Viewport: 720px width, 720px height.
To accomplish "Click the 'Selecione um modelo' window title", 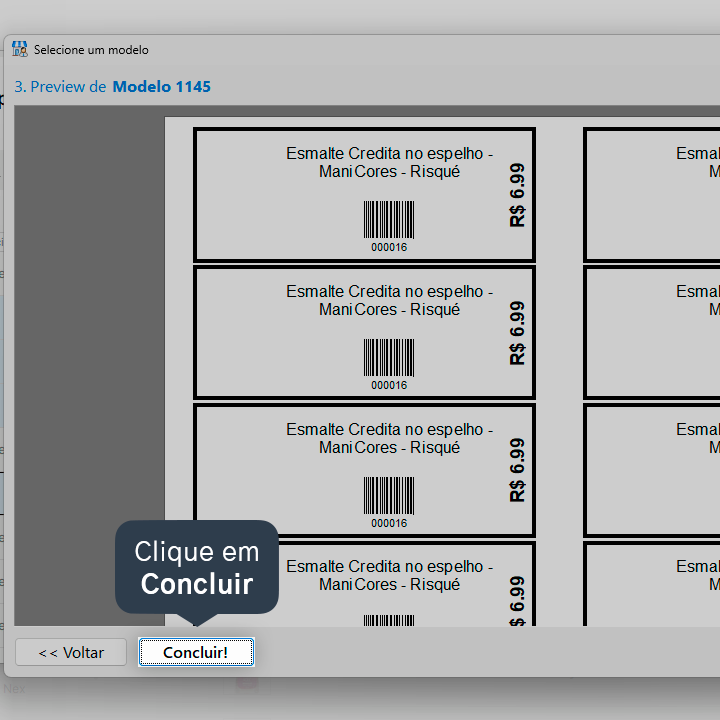I will pos(91,50).
